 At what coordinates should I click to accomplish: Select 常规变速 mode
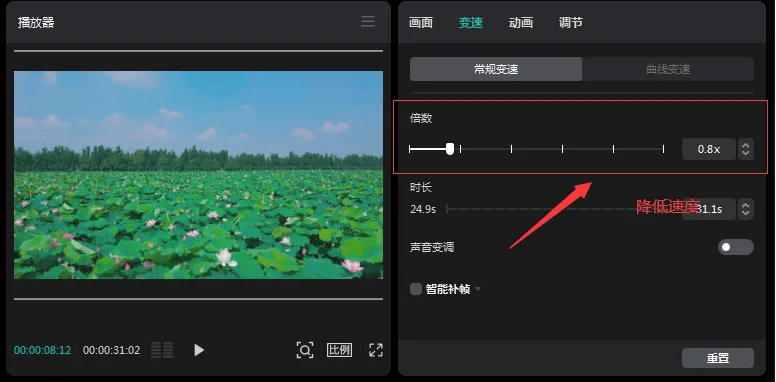tap(496, 69)
